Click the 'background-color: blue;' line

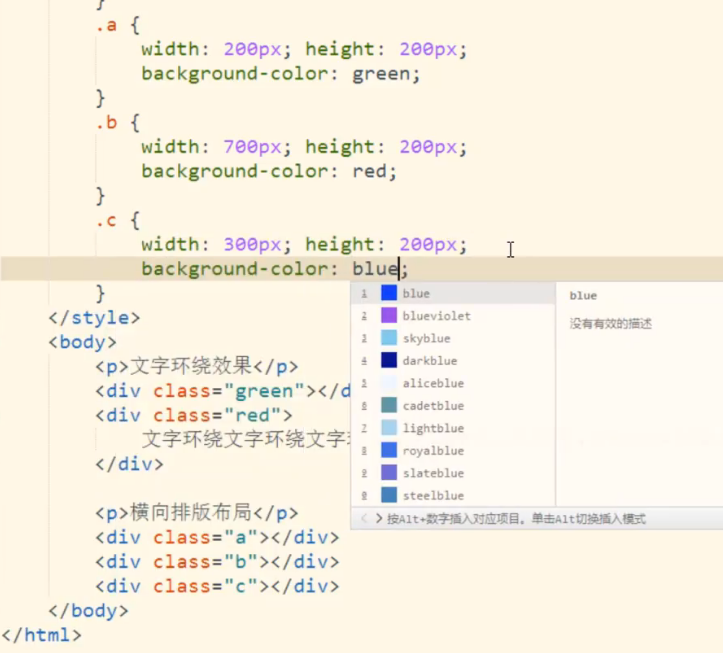[275, 269]
